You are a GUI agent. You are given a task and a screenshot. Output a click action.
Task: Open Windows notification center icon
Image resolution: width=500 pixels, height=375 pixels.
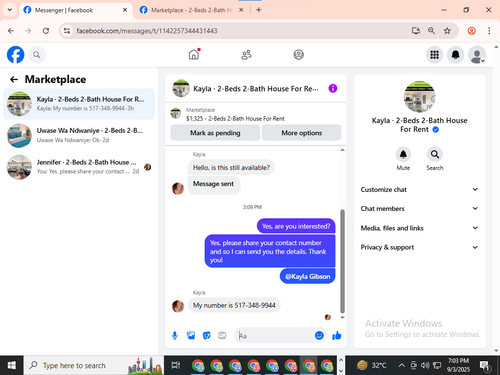point(485,366)
